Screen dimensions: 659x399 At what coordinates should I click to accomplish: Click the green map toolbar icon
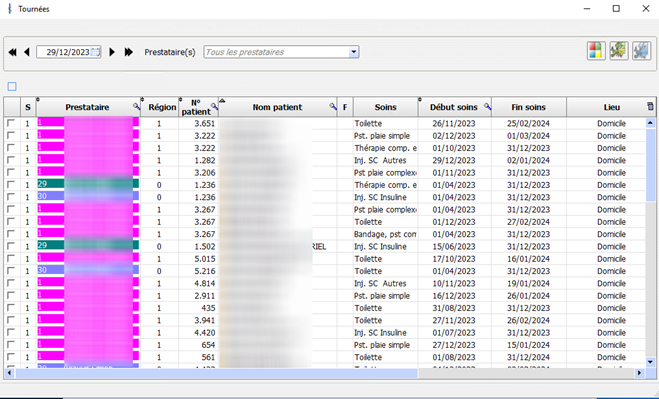[x=619, y=51]
